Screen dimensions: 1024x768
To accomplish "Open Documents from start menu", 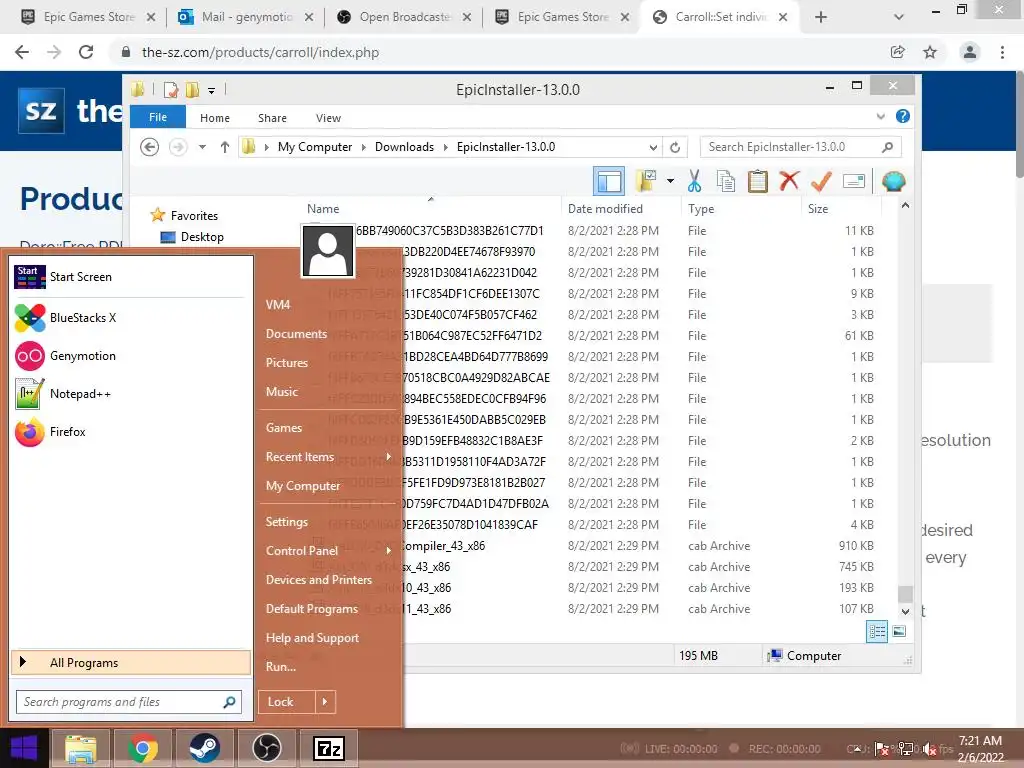I will pos(296,334).
